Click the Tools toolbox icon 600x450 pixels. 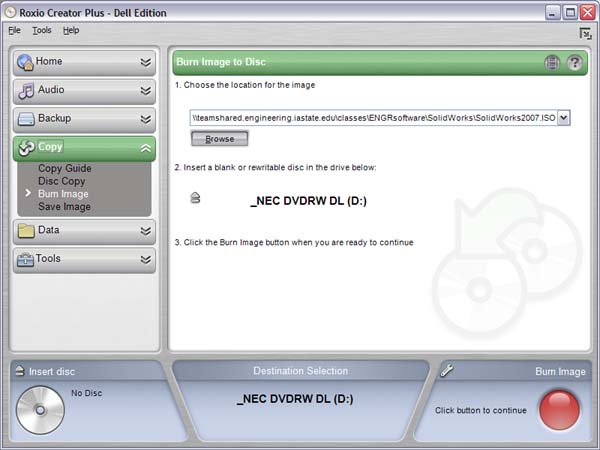click(x=25, y=260)
